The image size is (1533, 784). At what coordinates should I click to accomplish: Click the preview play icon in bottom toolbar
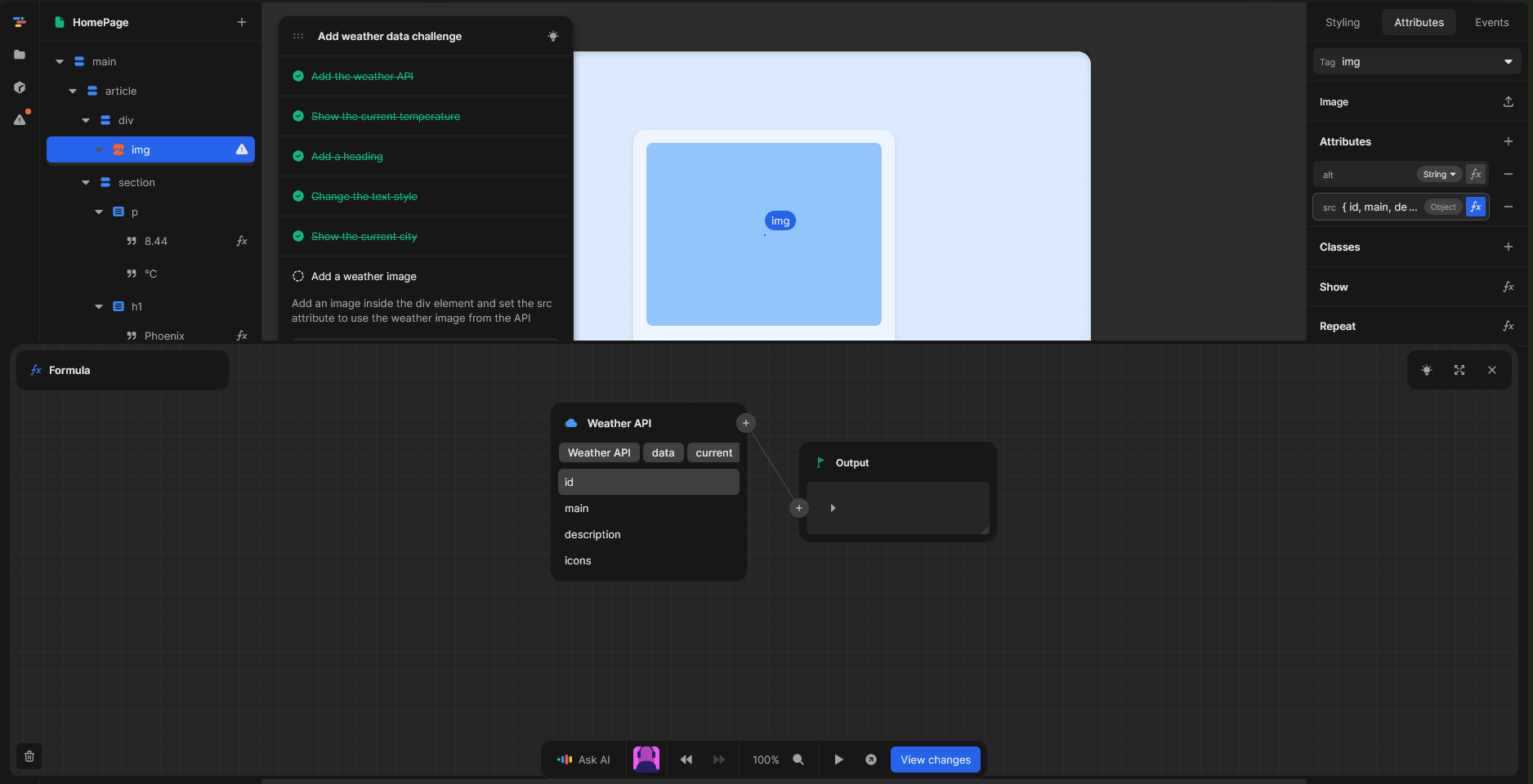point(838,759)
